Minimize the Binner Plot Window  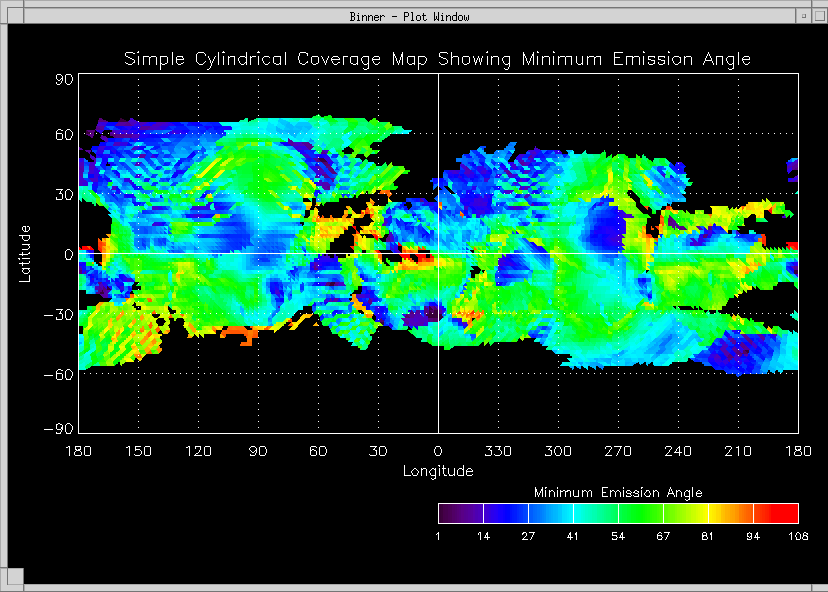pos(803,16)
